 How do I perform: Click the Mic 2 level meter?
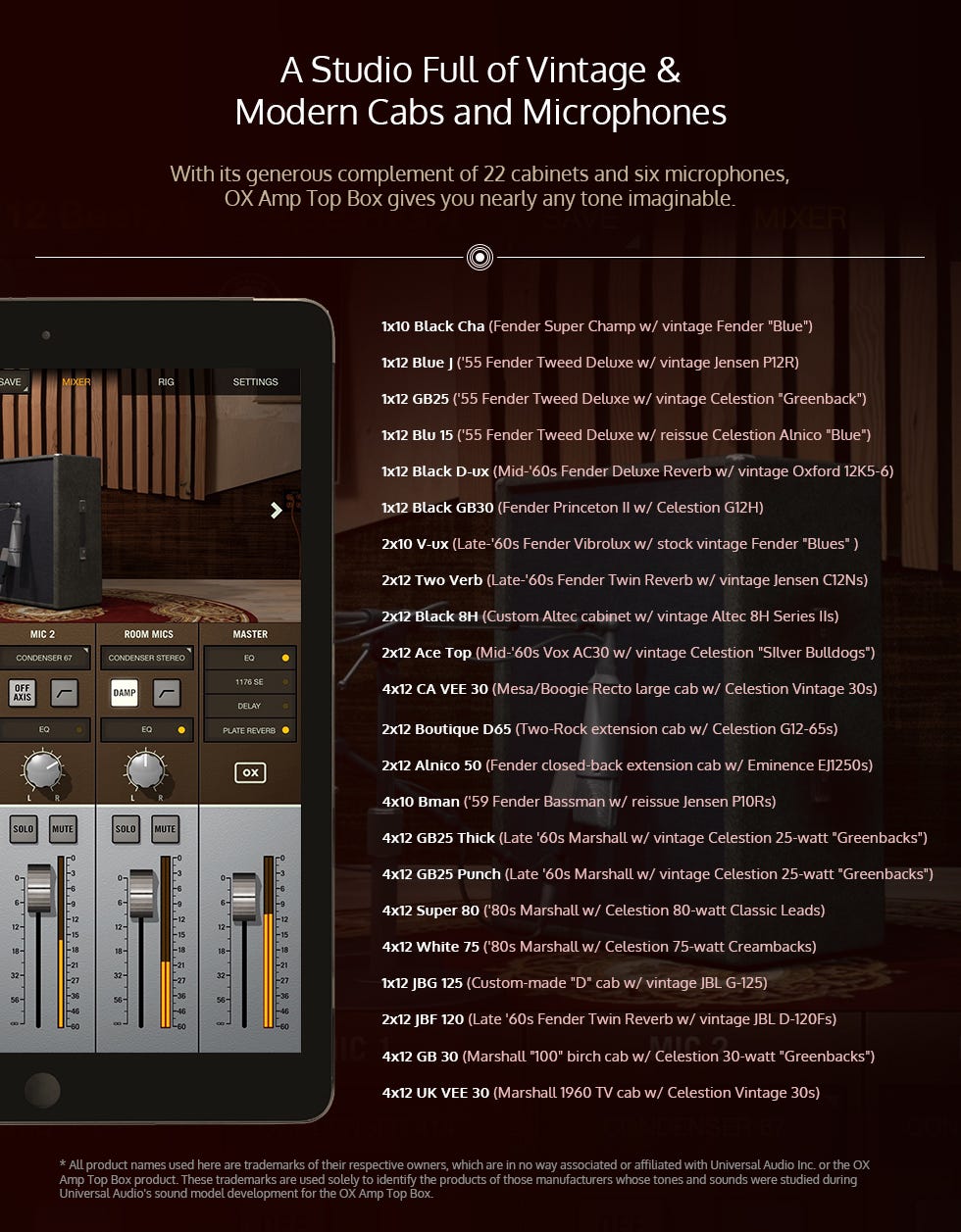(61, 941)
